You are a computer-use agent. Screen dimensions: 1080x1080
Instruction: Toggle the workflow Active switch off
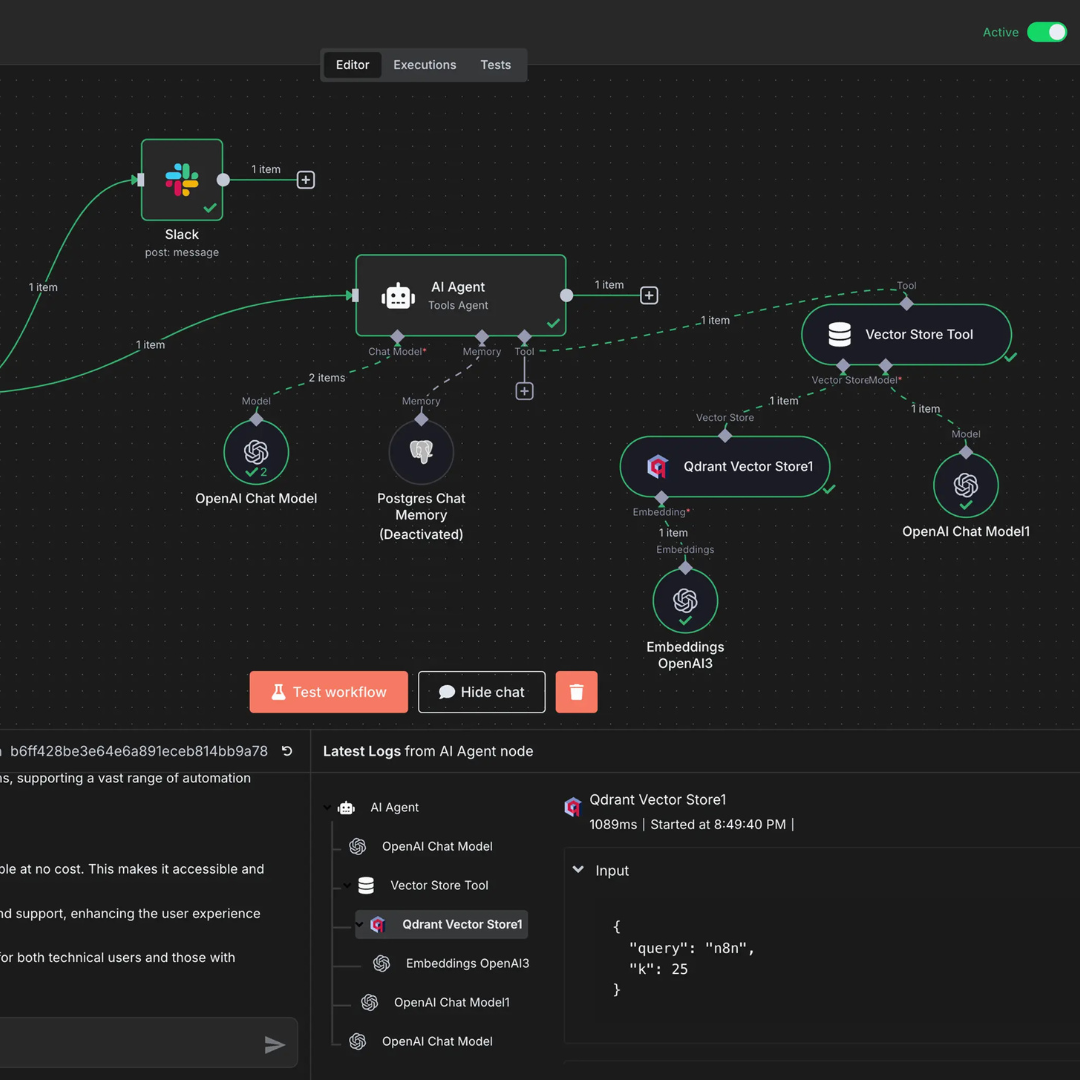(x=1047, y=32)
